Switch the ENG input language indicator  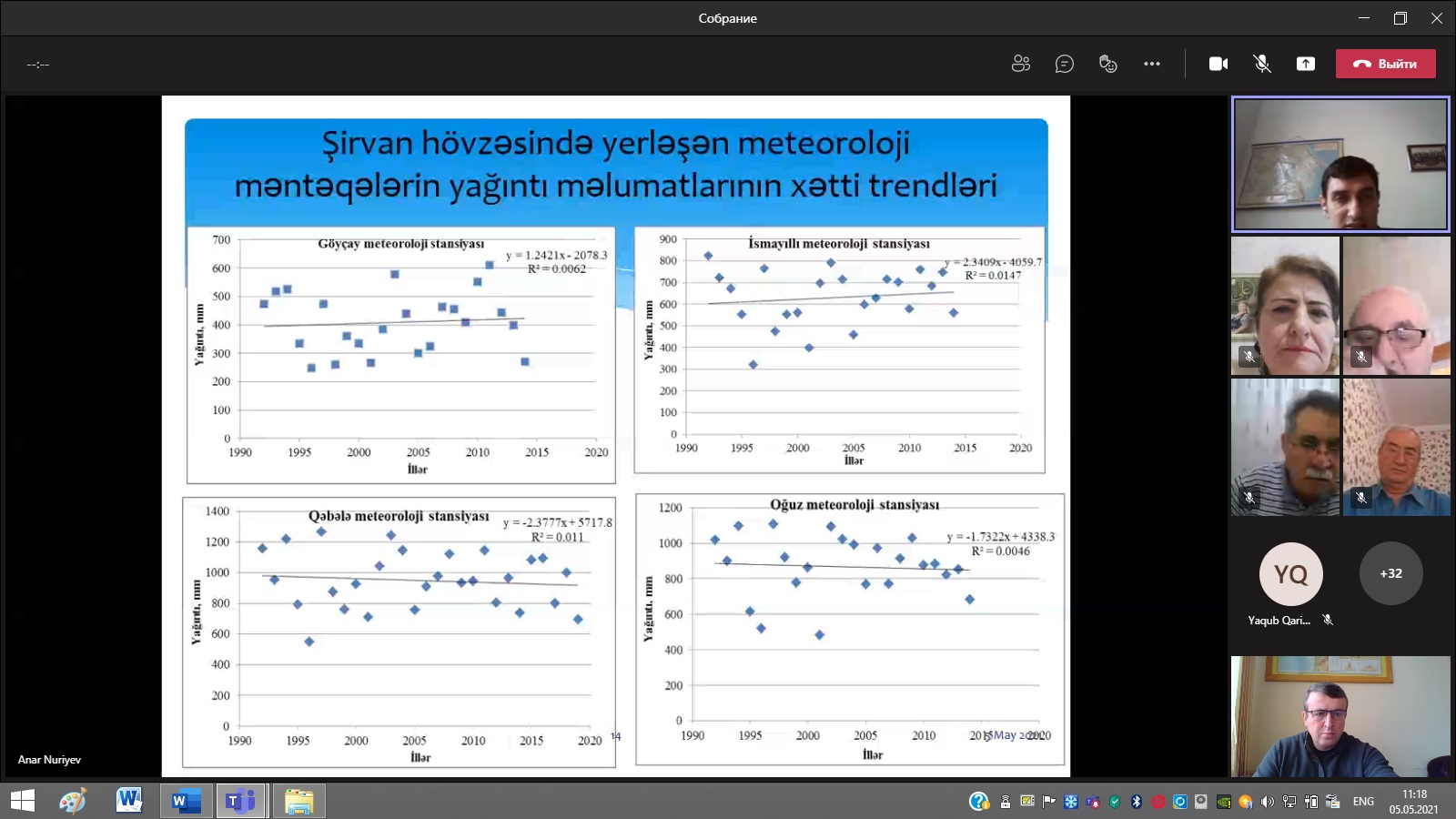[1363, 802]
